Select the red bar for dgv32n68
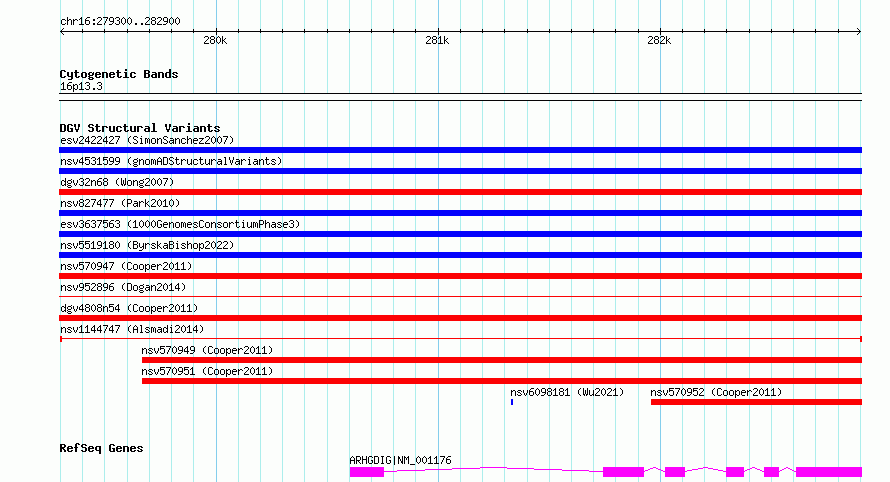Image resolution: width=890 pixels, height=482 pixels. click(x=460, y=192)
